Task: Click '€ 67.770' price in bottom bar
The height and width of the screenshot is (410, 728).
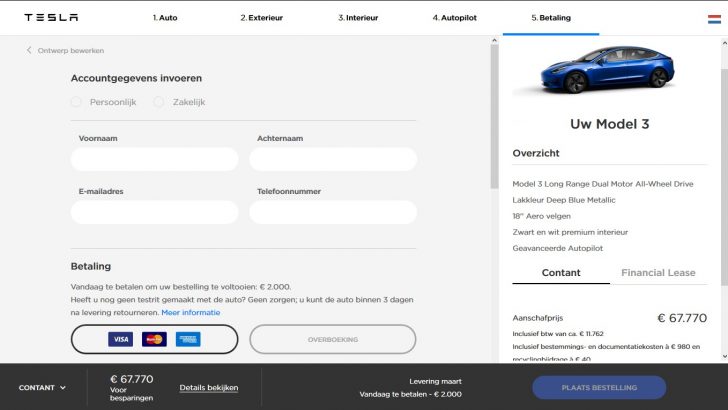Action: pyautogui.click(x=131, y=379)
